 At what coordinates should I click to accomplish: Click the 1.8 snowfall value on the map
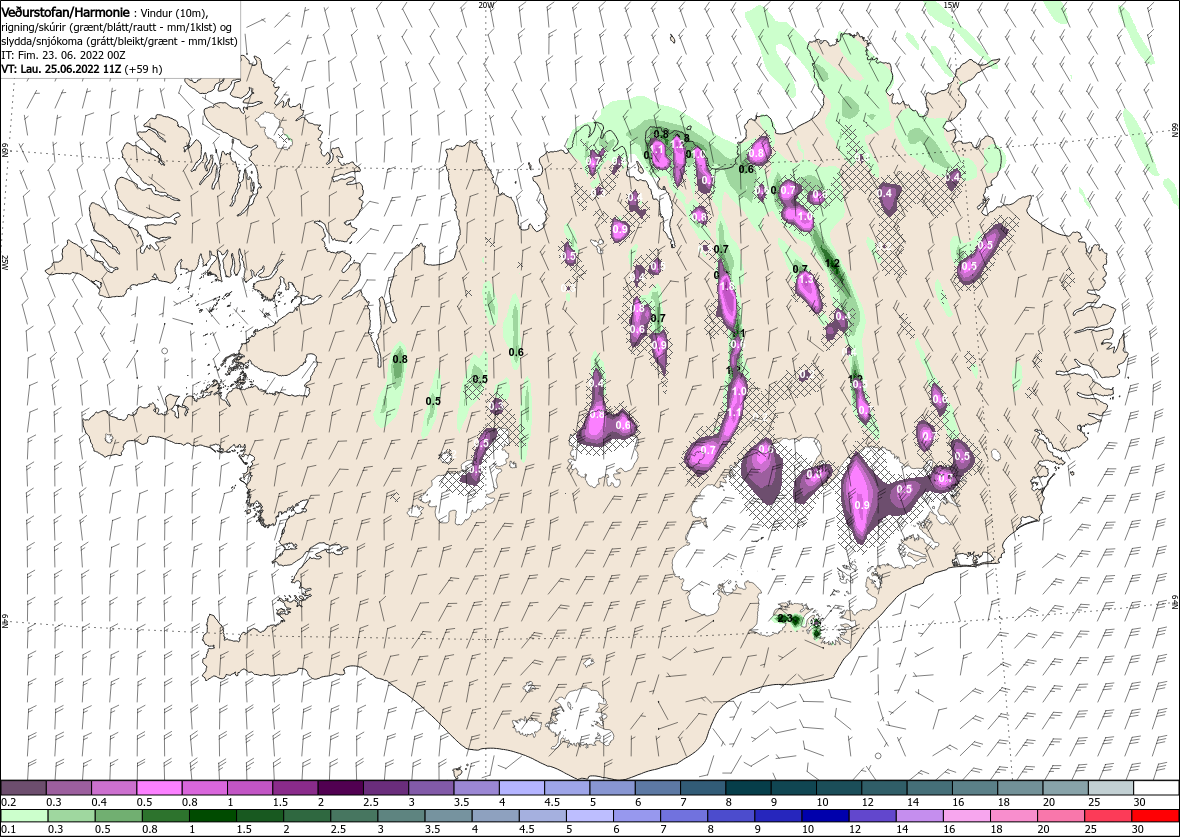[x=727, y=287]
